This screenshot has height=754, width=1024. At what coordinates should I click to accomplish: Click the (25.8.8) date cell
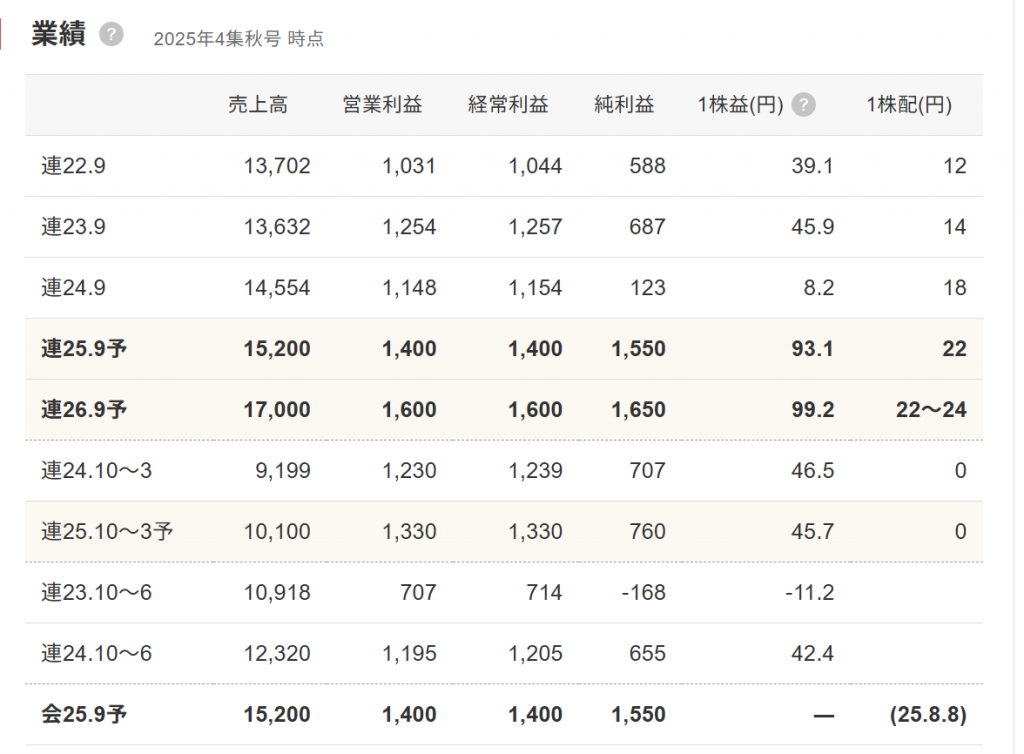coord(927,715)
